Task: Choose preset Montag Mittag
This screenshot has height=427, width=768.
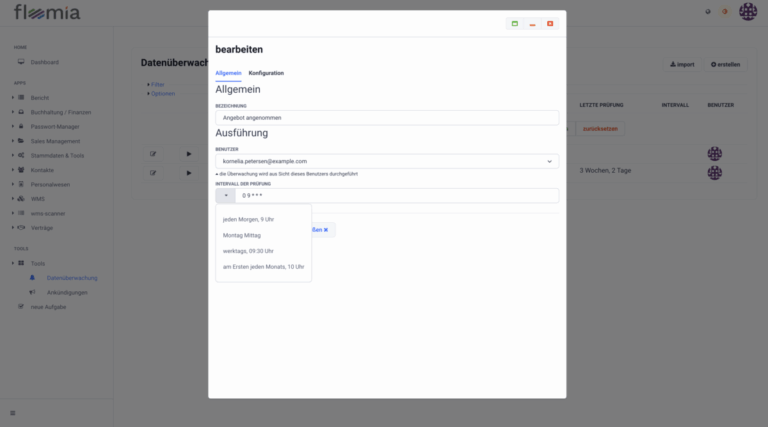Action: pyautogui.click(x=241, y=235)
